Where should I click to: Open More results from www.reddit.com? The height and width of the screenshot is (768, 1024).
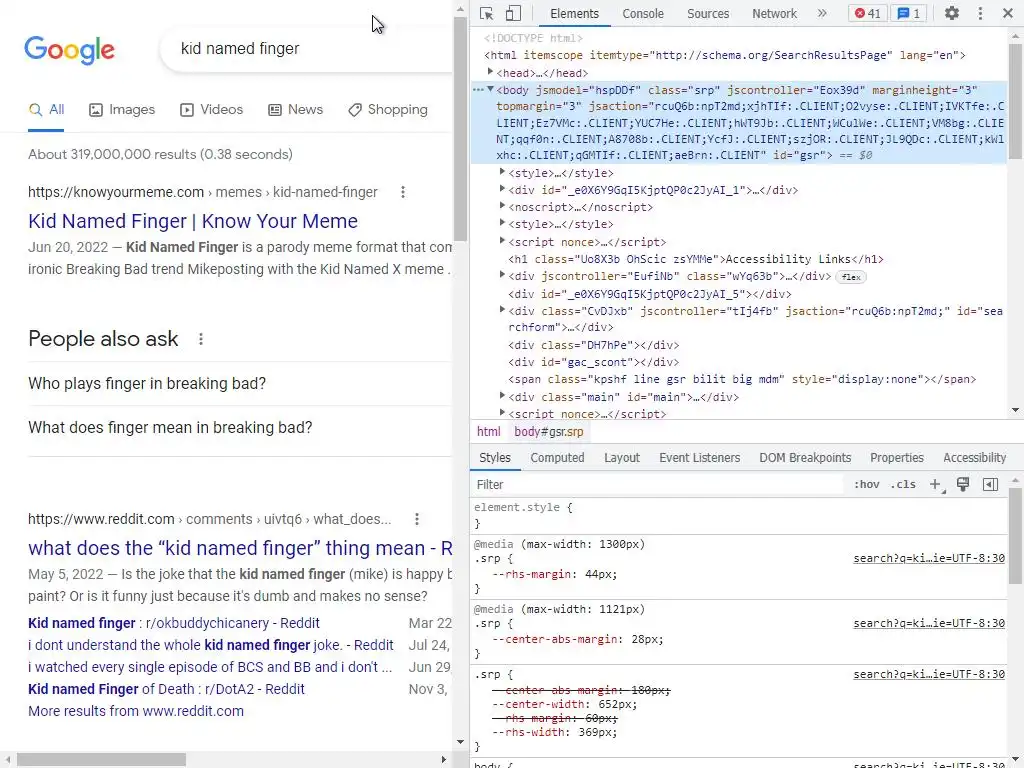point(136,711)
